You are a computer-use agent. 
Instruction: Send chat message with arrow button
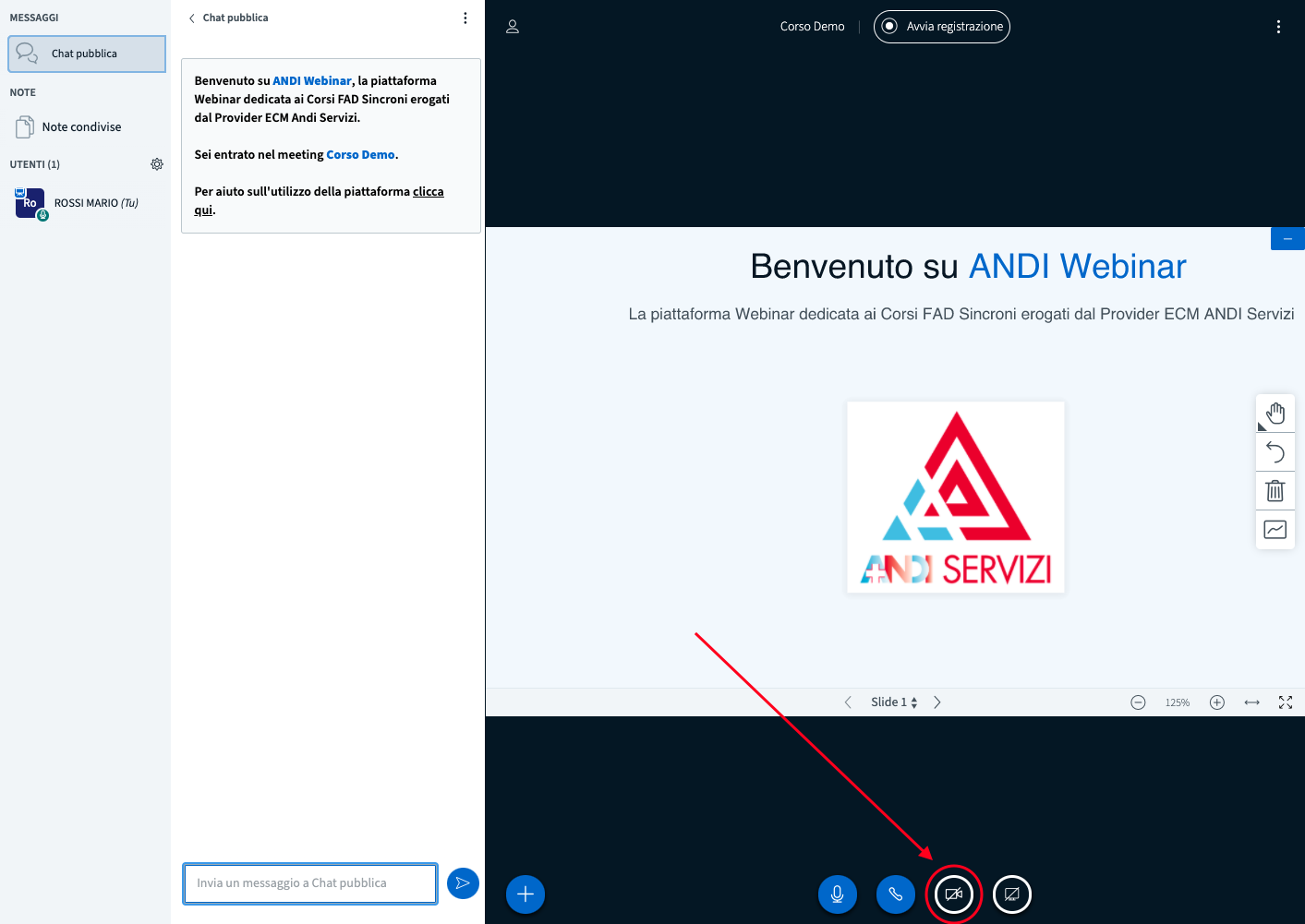[463, 883]
